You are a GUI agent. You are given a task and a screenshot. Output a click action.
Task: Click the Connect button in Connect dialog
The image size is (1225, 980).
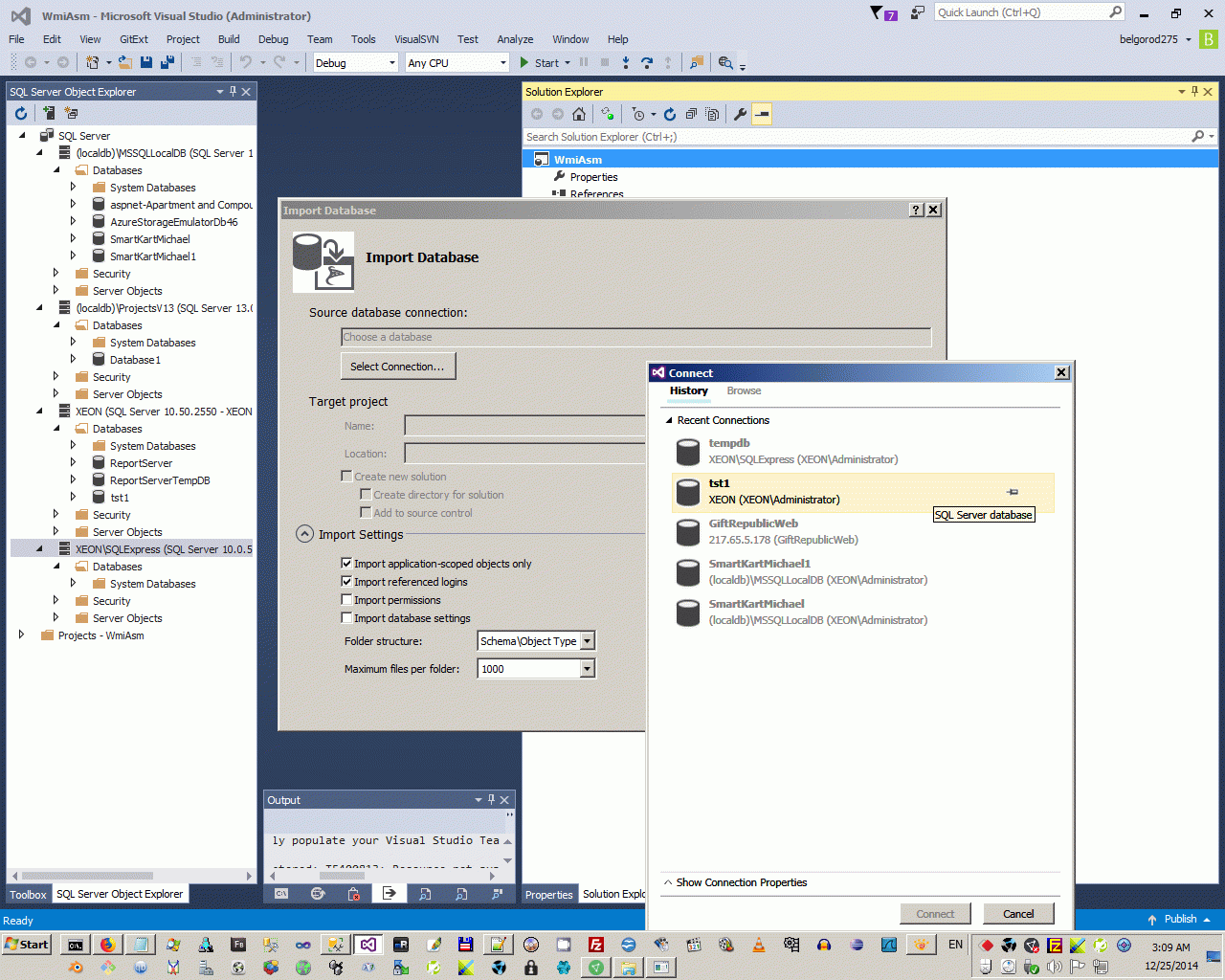pos(935,914)
